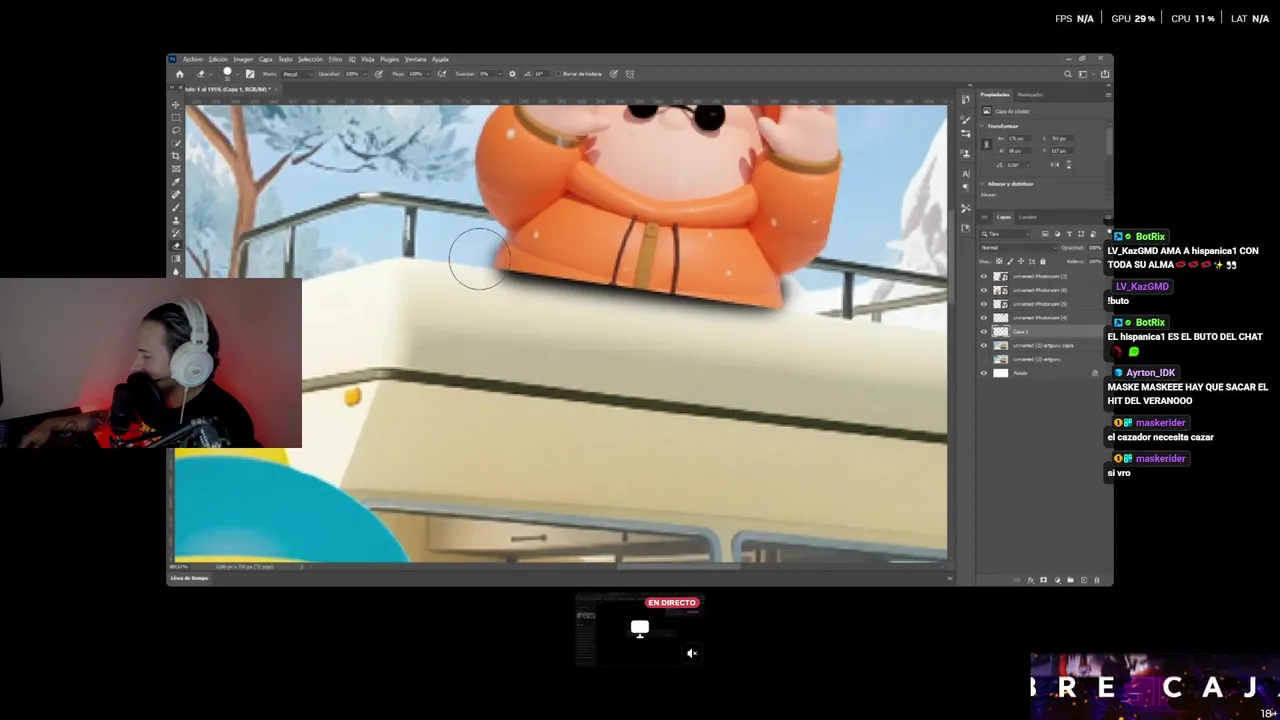The width and height of the screenshot is (1280, 720).
Task: Select the Lasso tool
Action: (176, 130)
